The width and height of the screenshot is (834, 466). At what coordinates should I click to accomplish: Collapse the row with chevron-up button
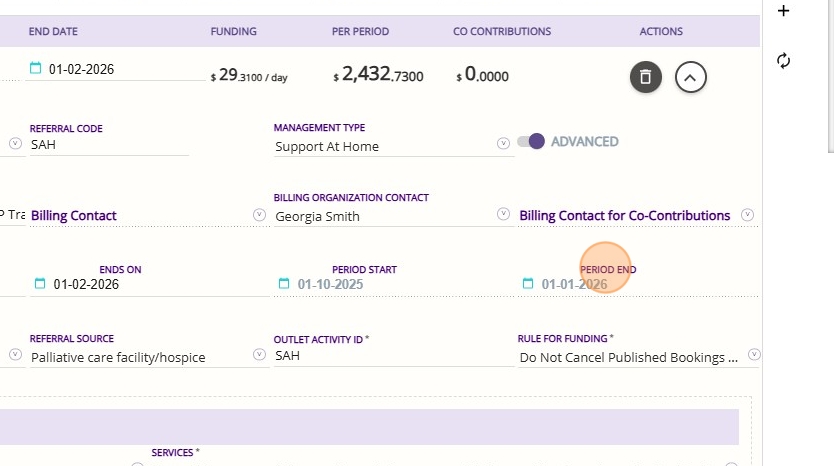[x=691, y=76]
